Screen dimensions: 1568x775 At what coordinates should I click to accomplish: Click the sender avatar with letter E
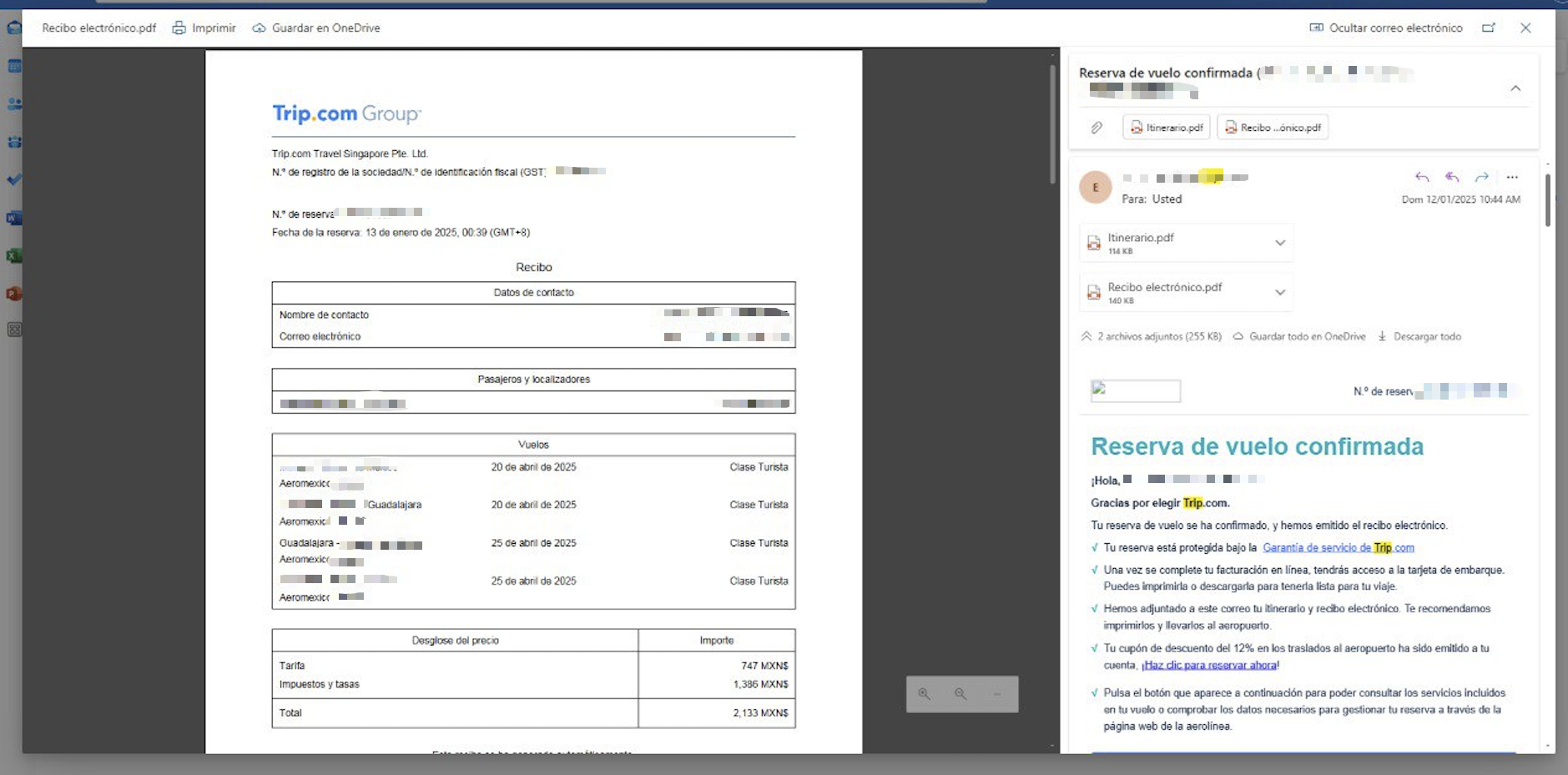tap(1096, 188)
